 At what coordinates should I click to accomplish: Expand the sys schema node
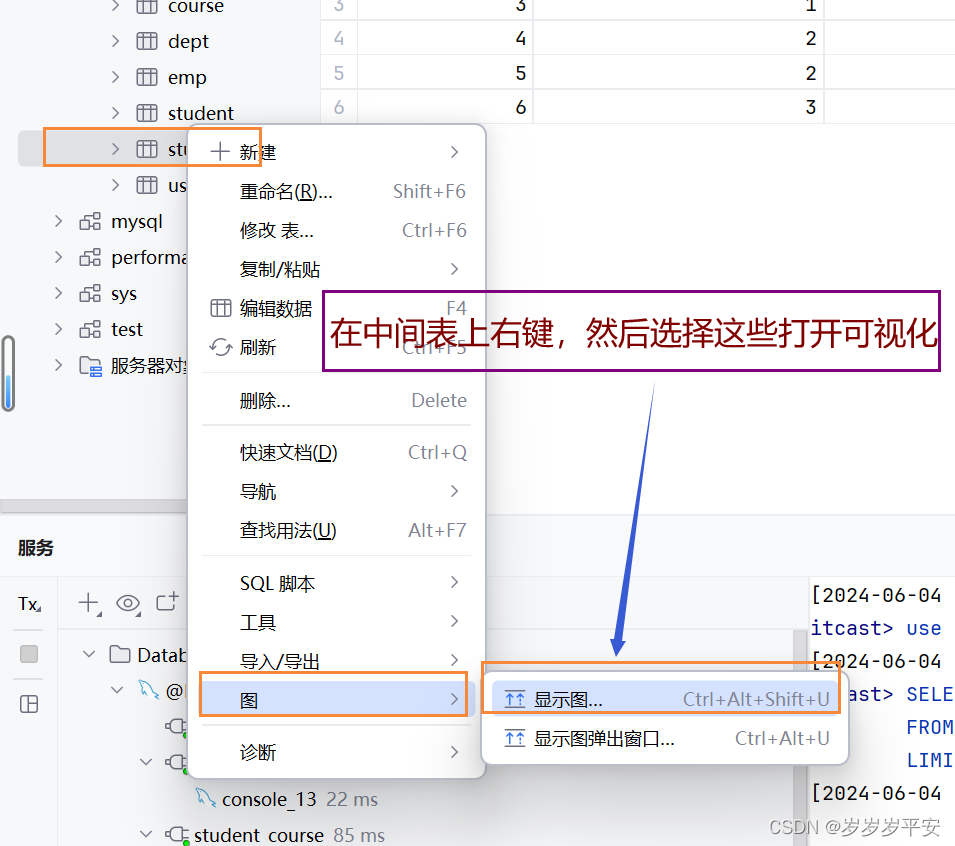tap(58, 294)
